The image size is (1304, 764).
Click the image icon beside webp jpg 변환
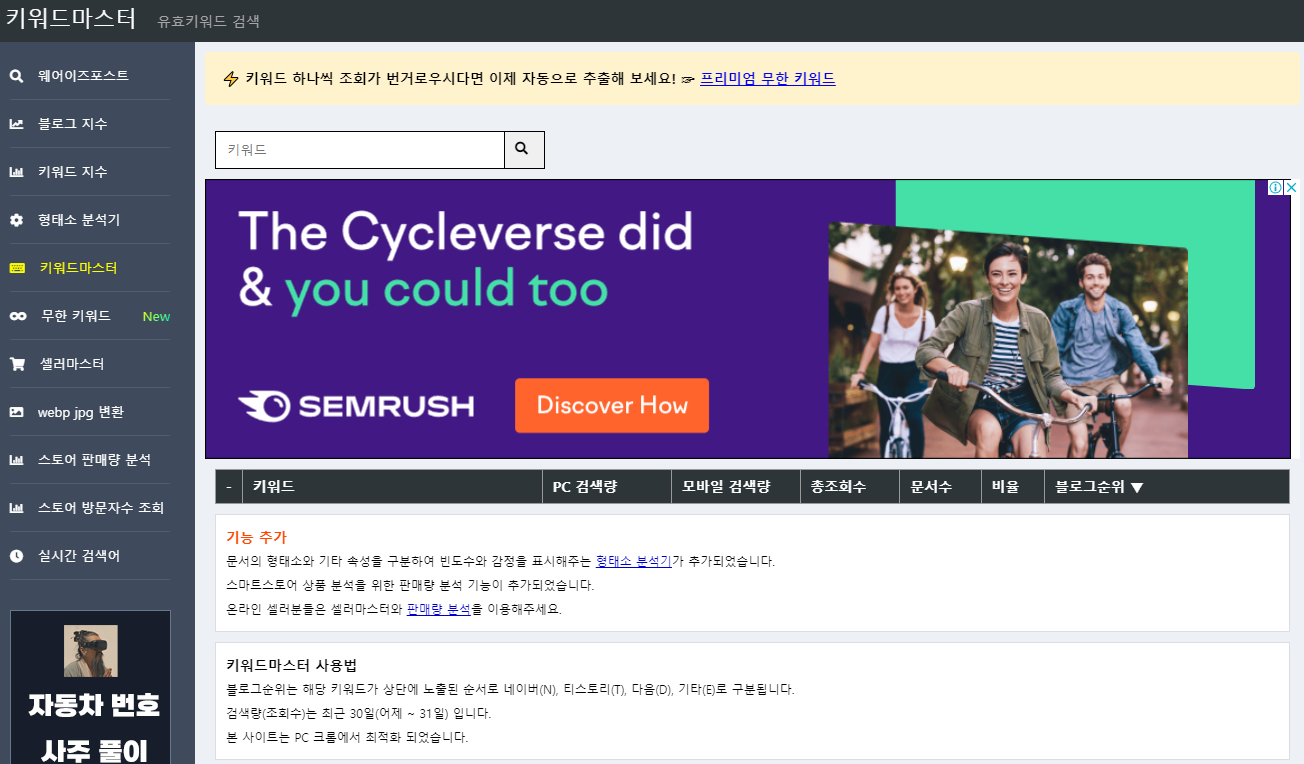[x=16, y=412]
